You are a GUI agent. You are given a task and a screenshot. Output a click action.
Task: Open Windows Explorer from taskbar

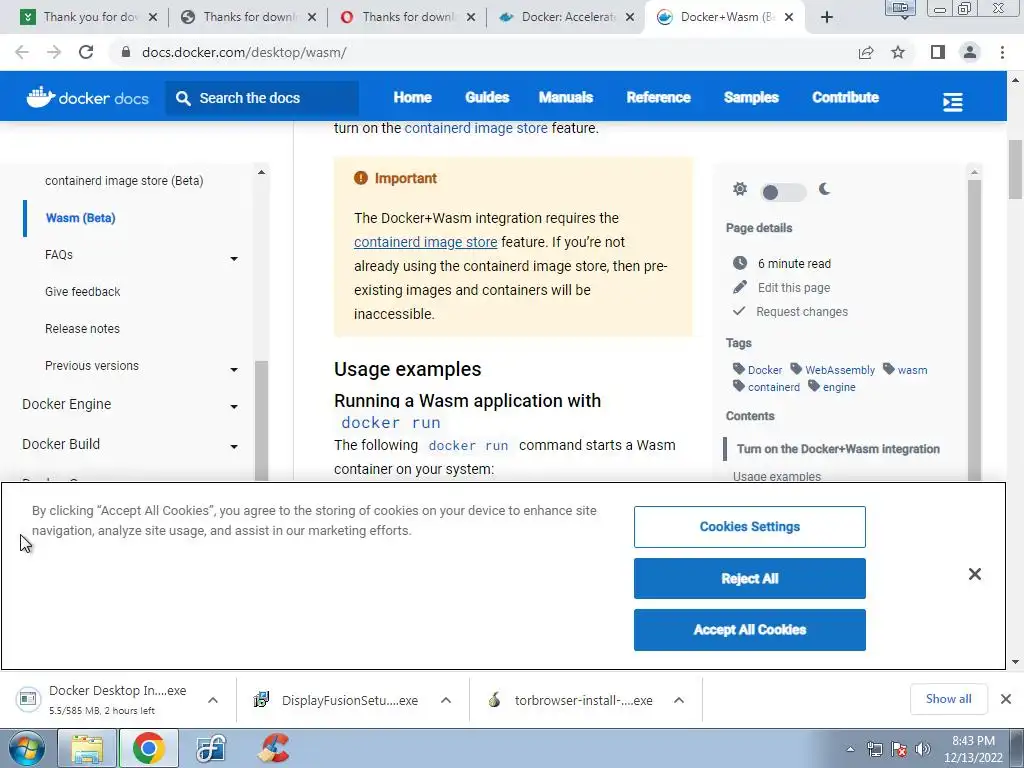click(87, 748)
